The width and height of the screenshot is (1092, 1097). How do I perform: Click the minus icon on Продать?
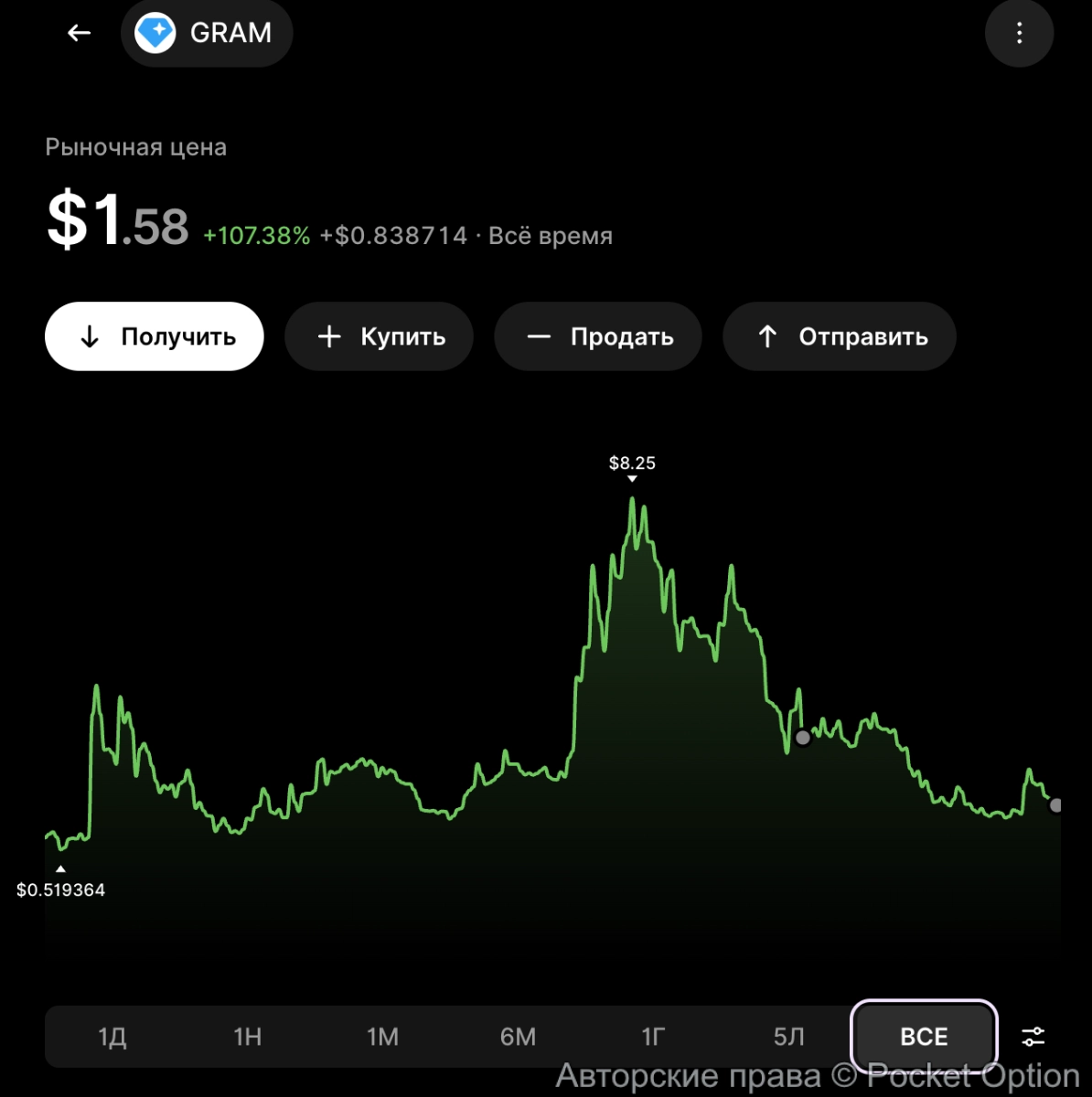(539, 336)
